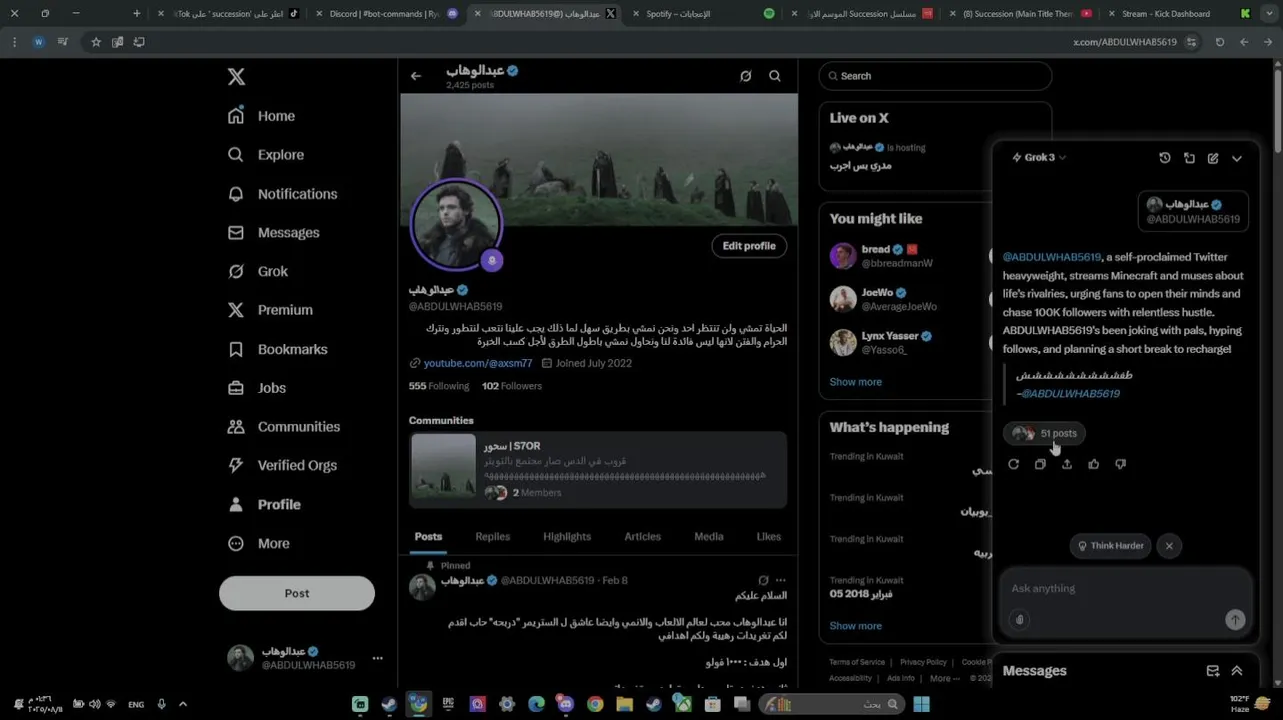This screenshot has width=1283, height=720.
Task: Open Jobs from the sidebar
Action: point(256,388)
